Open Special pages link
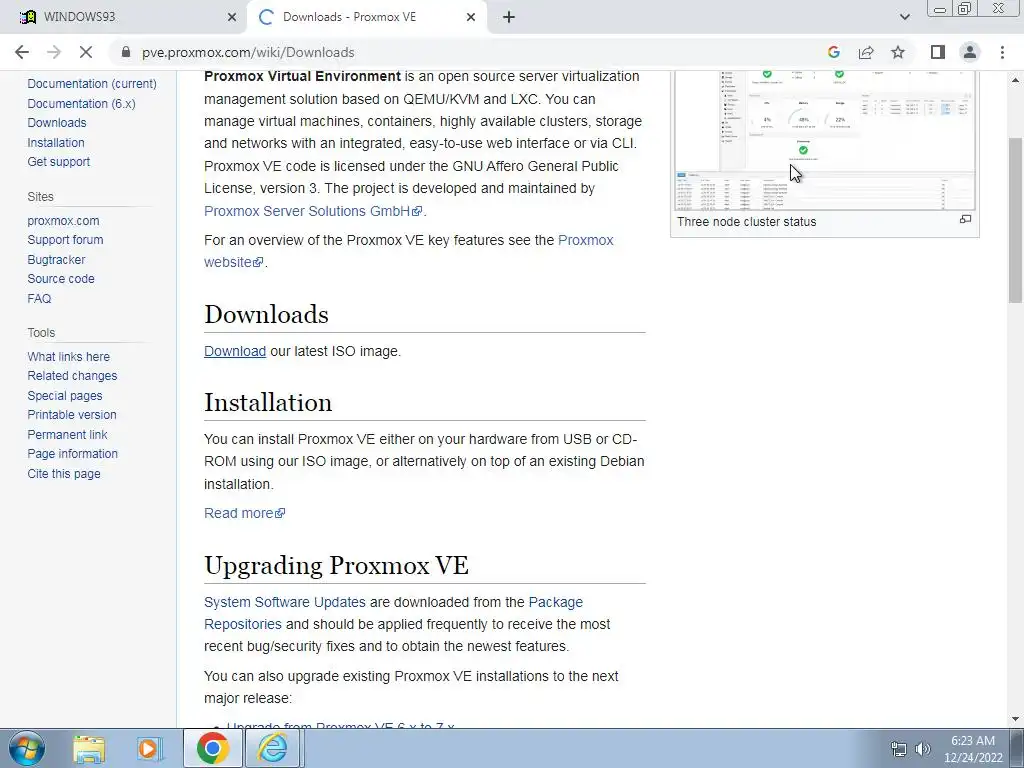The height and width of the screenshot is (768, 1024). pos(65,396)
